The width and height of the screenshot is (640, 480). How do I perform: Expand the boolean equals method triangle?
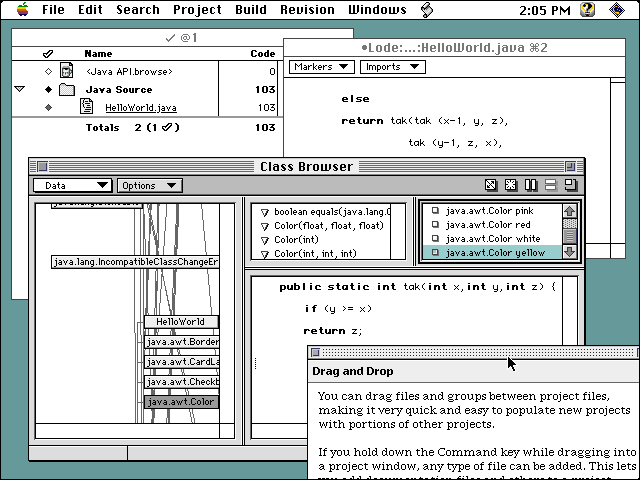coord(264,212)
